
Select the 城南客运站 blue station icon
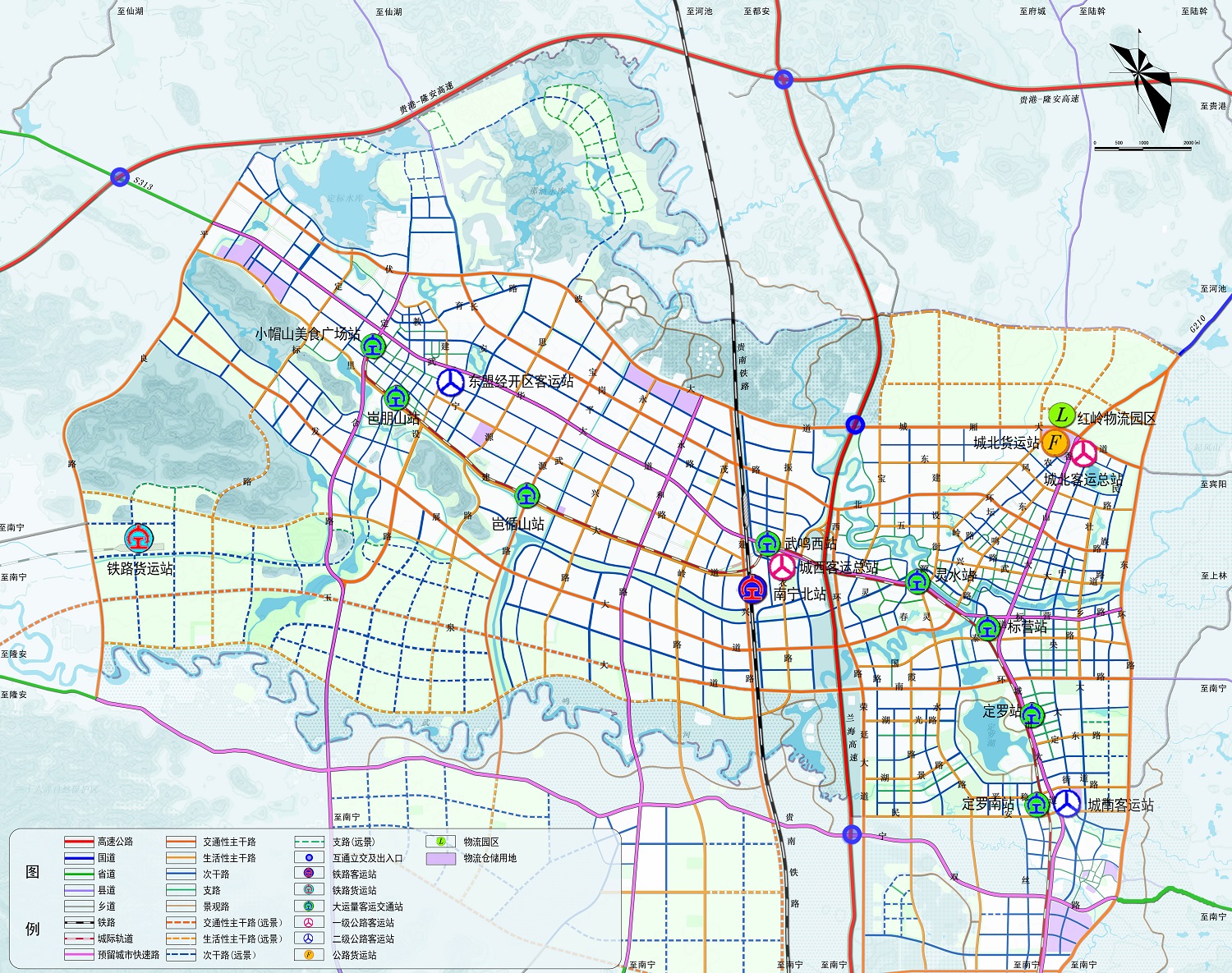[1068, 803]
